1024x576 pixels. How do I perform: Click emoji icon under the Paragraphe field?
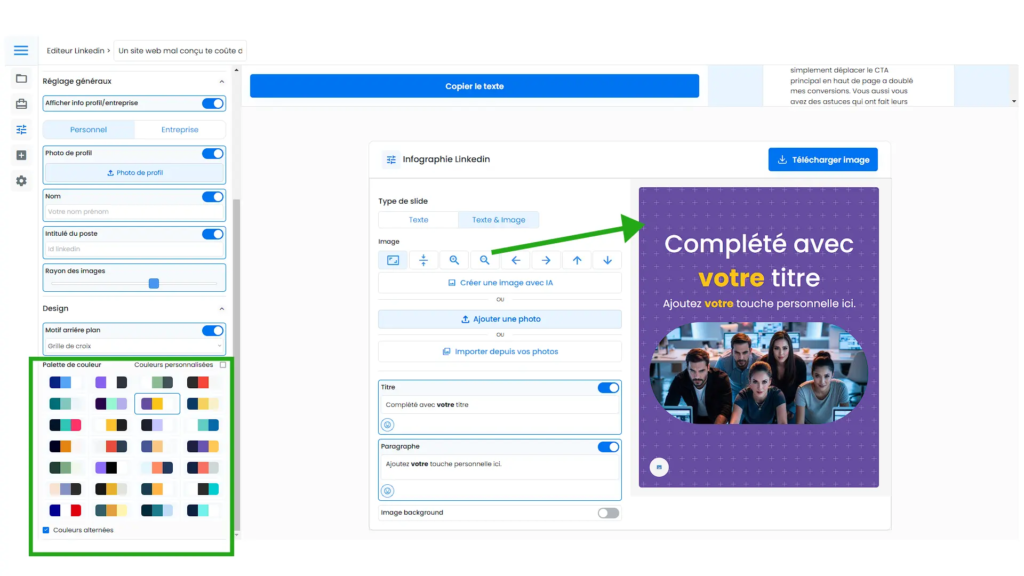click(x=387, y=490)
